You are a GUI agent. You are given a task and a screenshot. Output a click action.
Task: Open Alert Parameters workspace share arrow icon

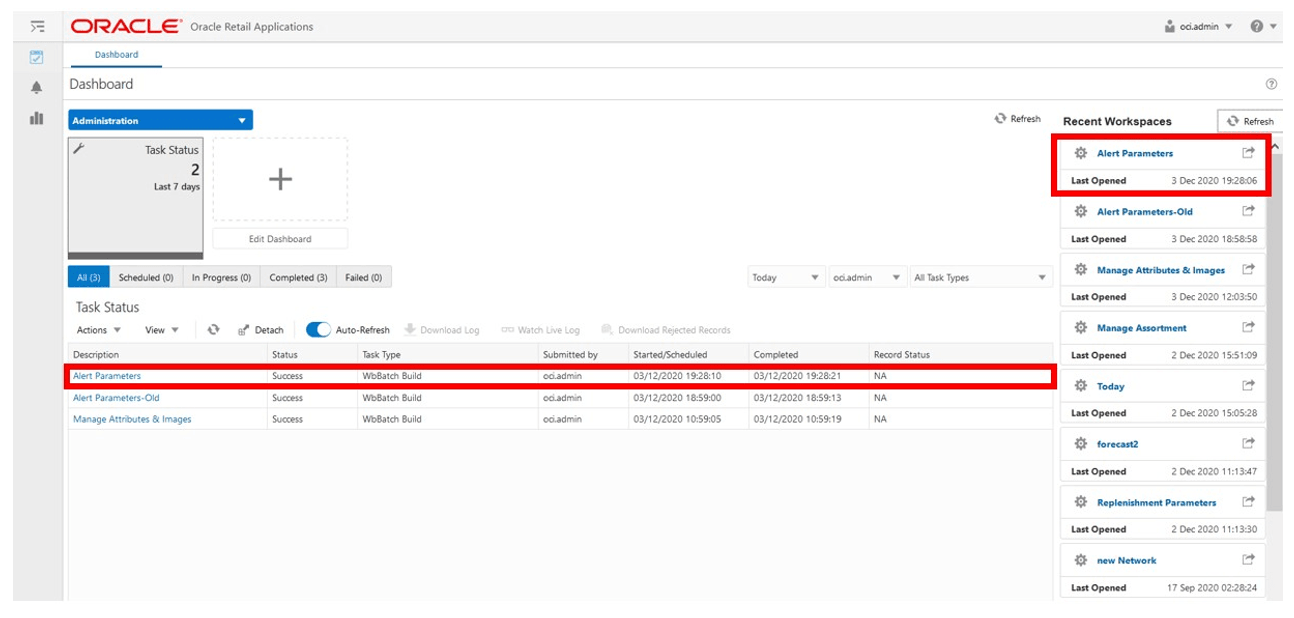coord(1248,153)
